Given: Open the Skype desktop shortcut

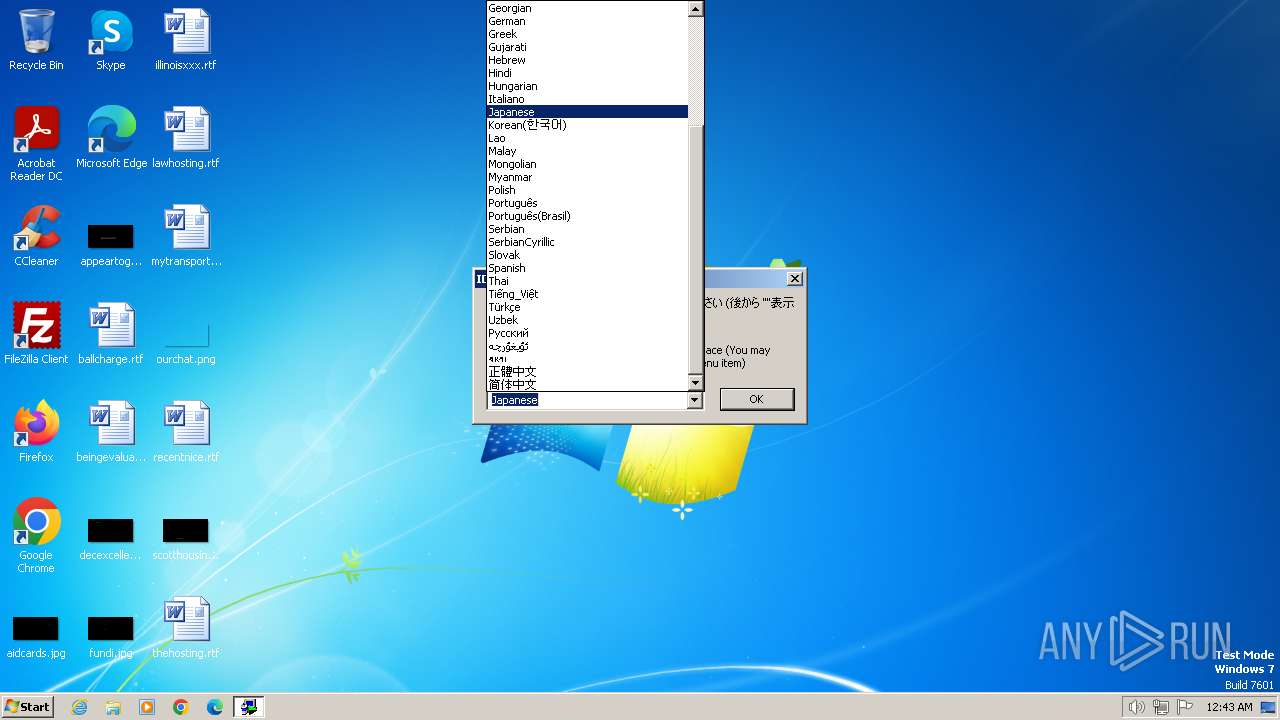Looking at the screenshot, I should [x=110, y=40].
